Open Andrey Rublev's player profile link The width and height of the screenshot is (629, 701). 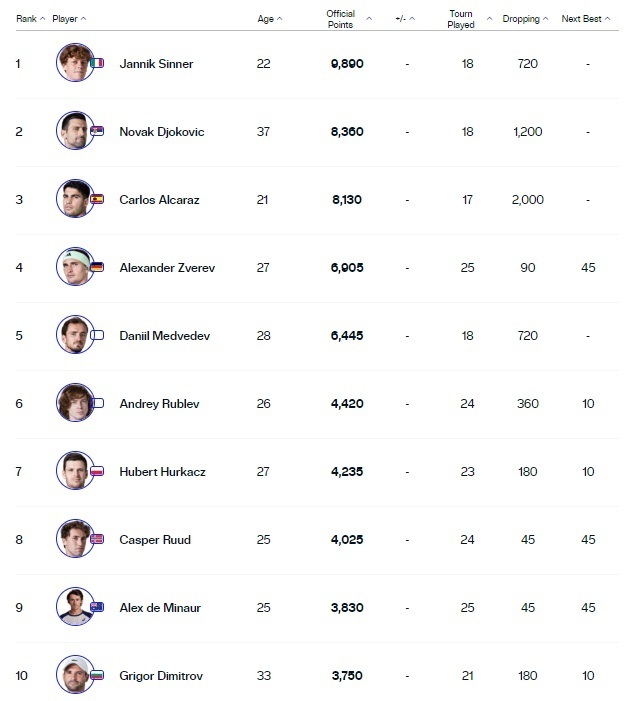point(159,403)
